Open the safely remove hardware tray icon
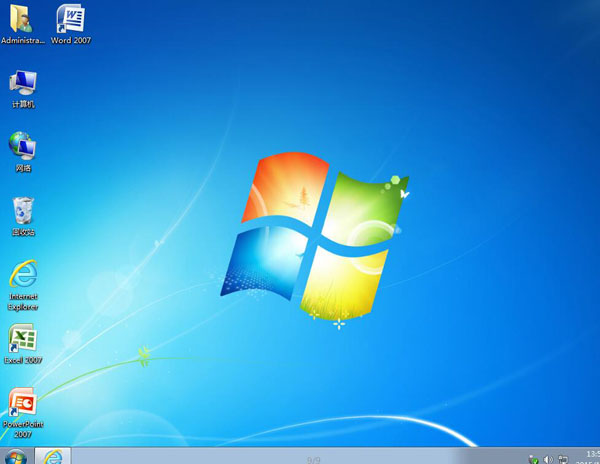Image resolution: width=600 pixels, height=464 pixels. pyautogui.click(x=533, y=459)
